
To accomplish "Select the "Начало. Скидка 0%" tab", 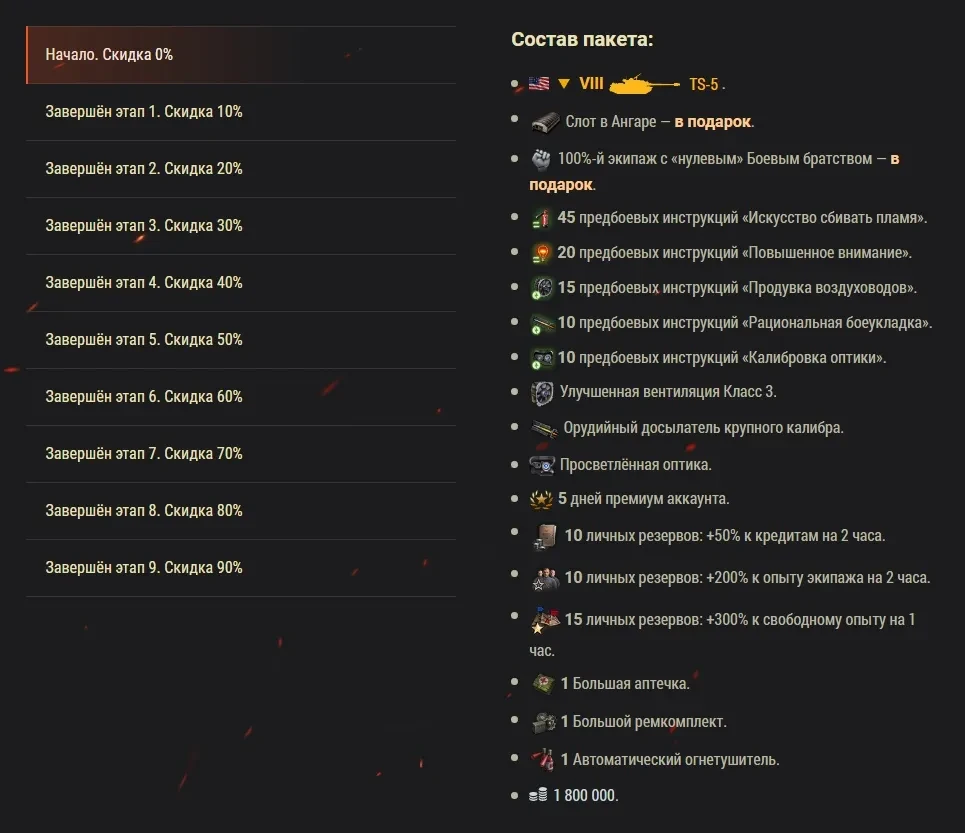I will [x=240, y=55].
